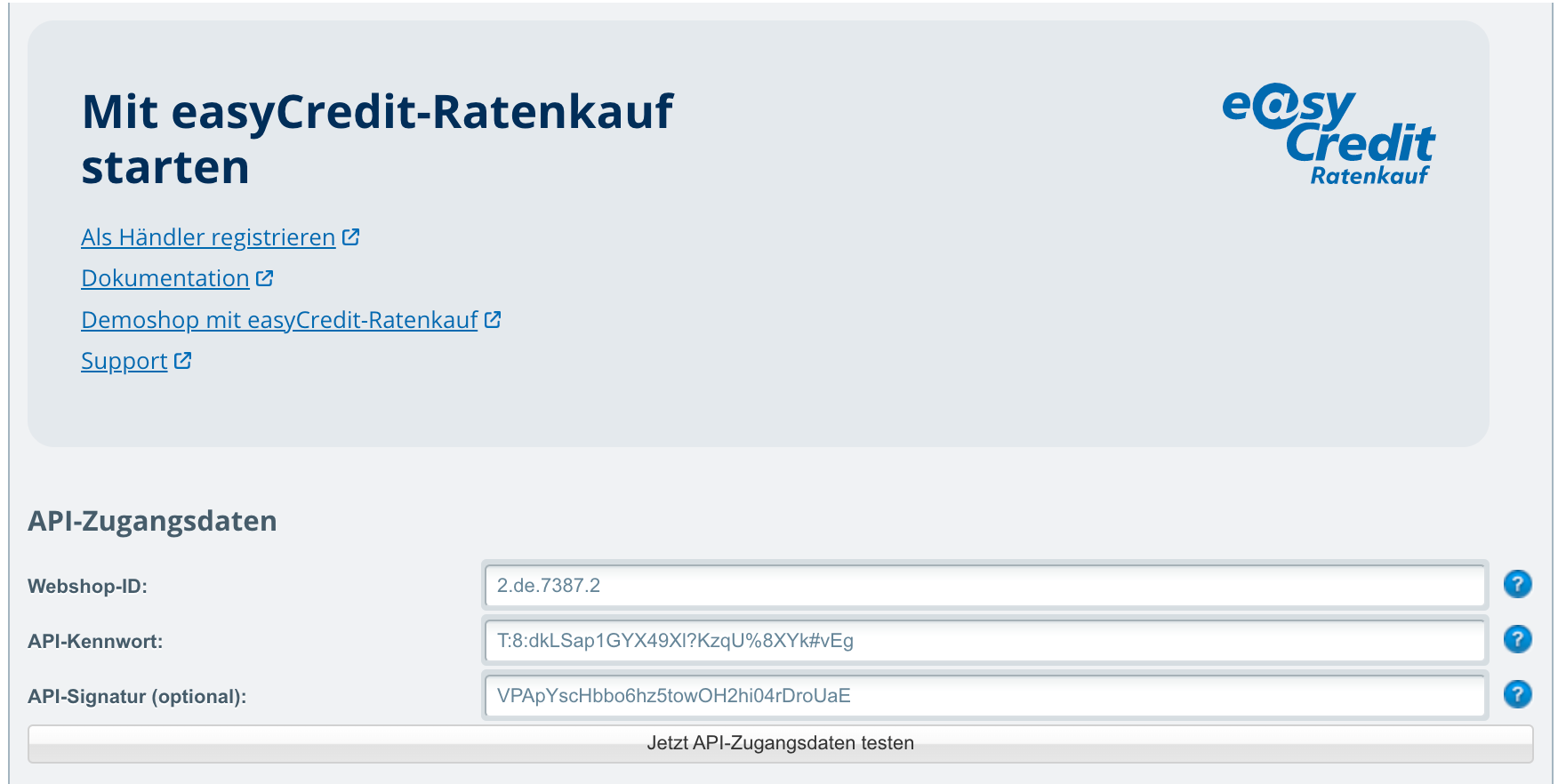This screenshot has width=1566, height=784.
Task: Open the Als Händler registrieren link
Action: click(x=208, y=237)
